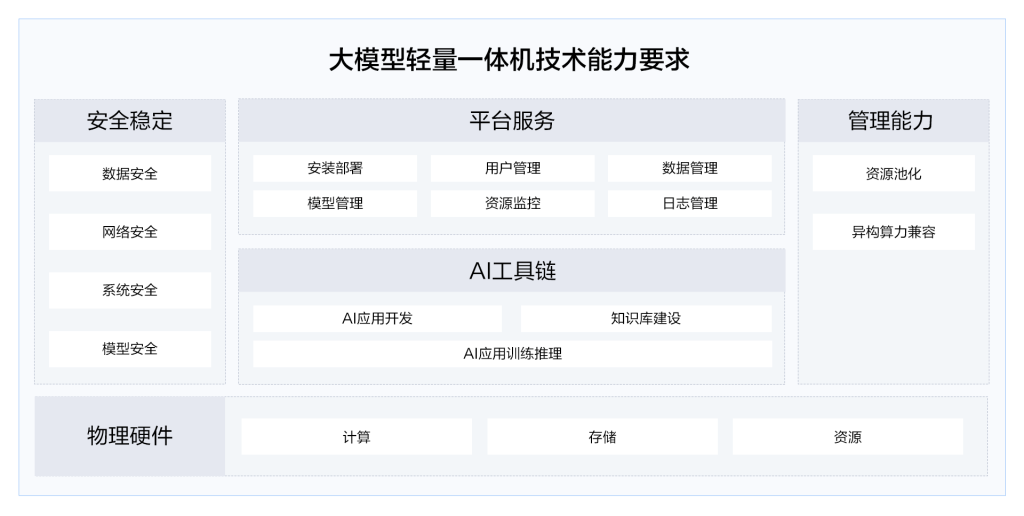The image size is (1024, 516).
Task: Click the 异构算力兼容 box
Action: pos(893,232)
